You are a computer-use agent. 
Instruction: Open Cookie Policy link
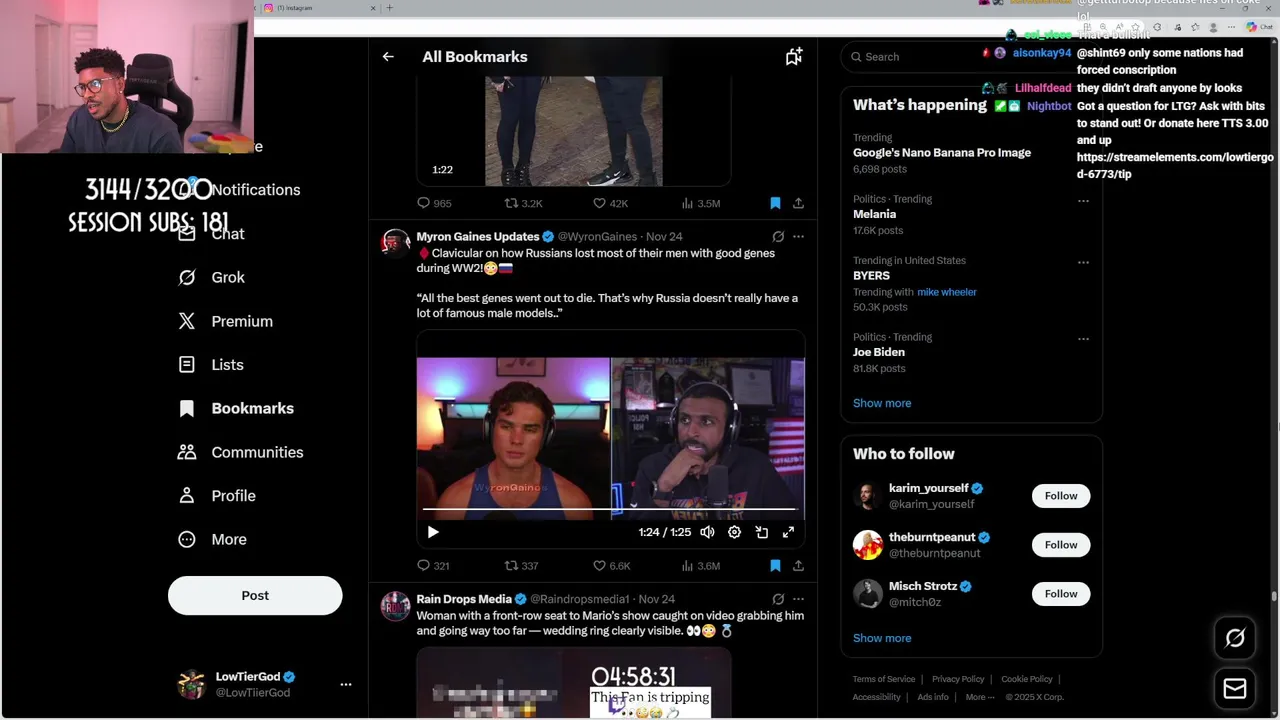(1027, 679)
